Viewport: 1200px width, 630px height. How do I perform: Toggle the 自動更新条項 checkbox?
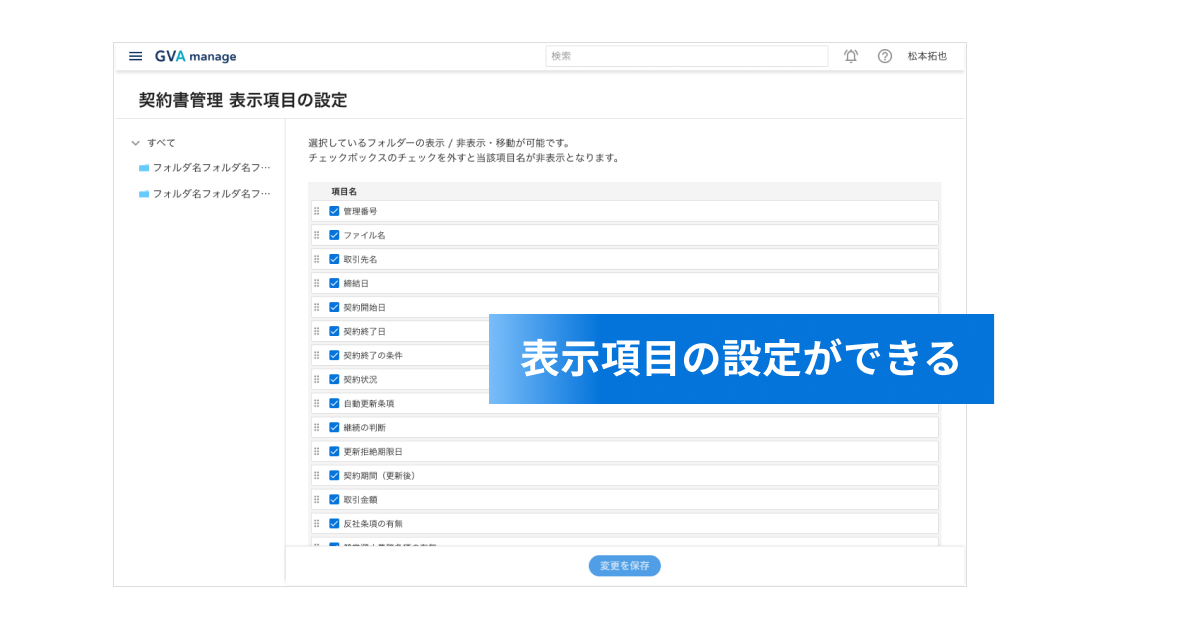pos(334,403)
